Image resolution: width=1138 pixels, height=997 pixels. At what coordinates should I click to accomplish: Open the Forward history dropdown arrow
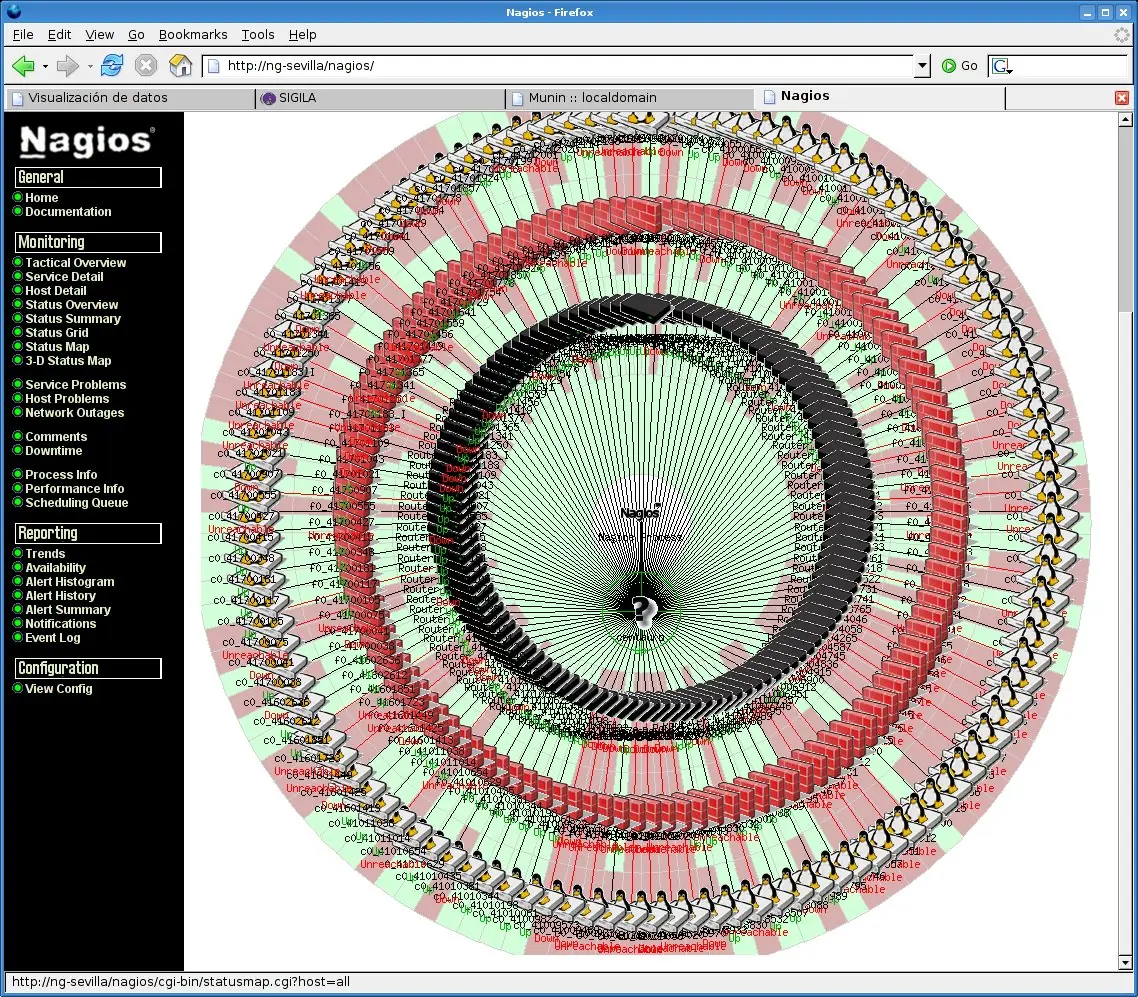click(x=90, y=66)
